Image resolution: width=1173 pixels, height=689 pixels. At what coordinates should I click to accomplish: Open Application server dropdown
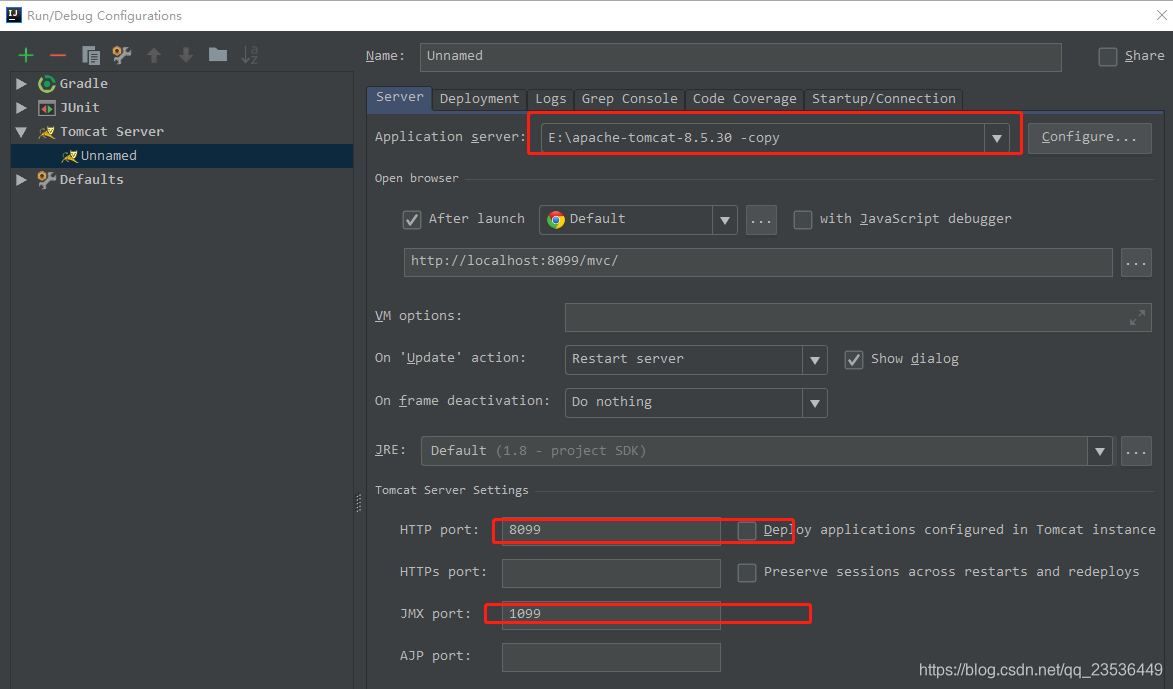click(996, 138)
